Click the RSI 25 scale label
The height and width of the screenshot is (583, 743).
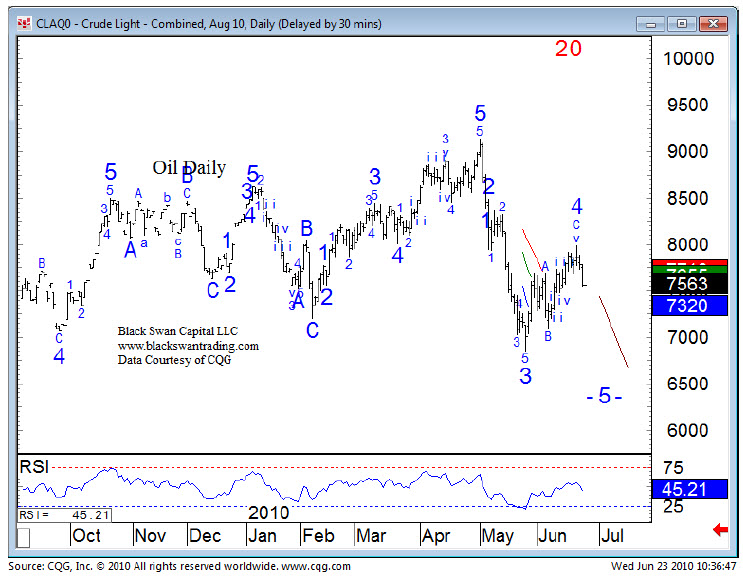(673, 507)
